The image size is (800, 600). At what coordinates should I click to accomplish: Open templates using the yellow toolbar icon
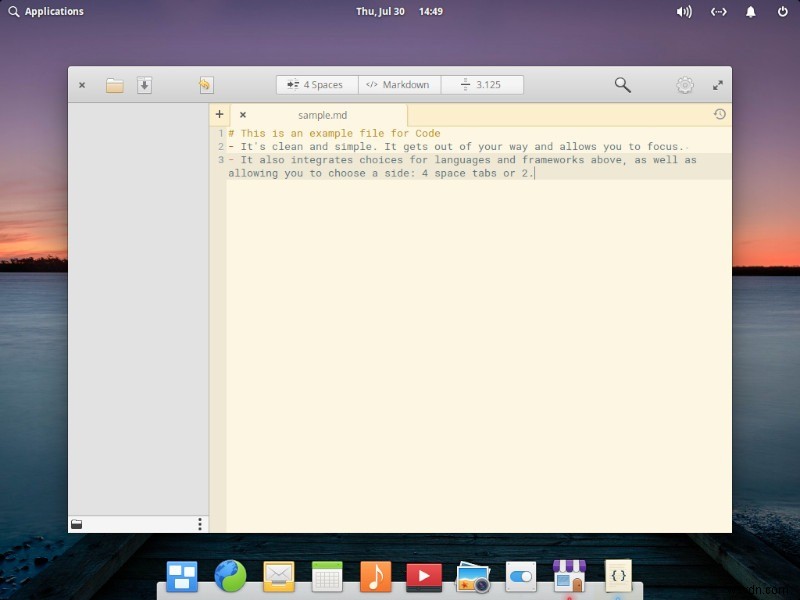point(205,85)
